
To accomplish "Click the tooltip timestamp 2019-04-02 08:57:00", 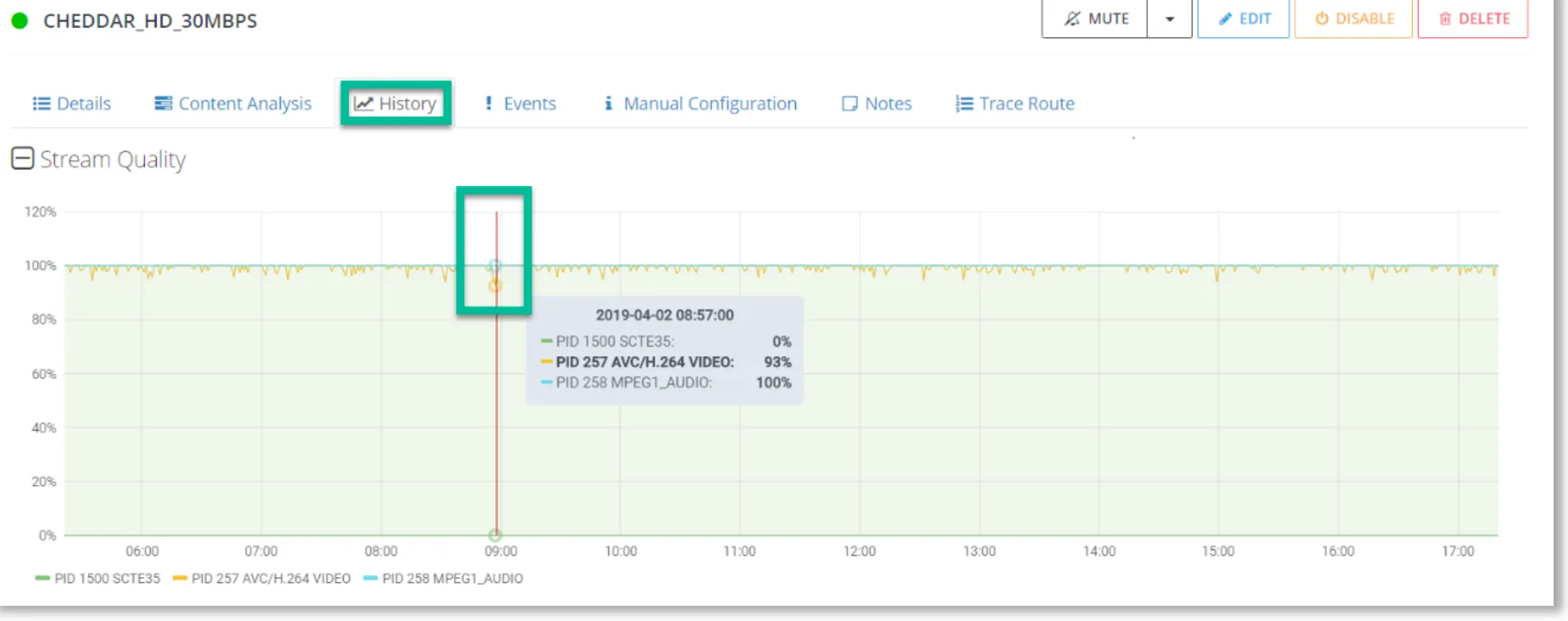I will [665, 315].
